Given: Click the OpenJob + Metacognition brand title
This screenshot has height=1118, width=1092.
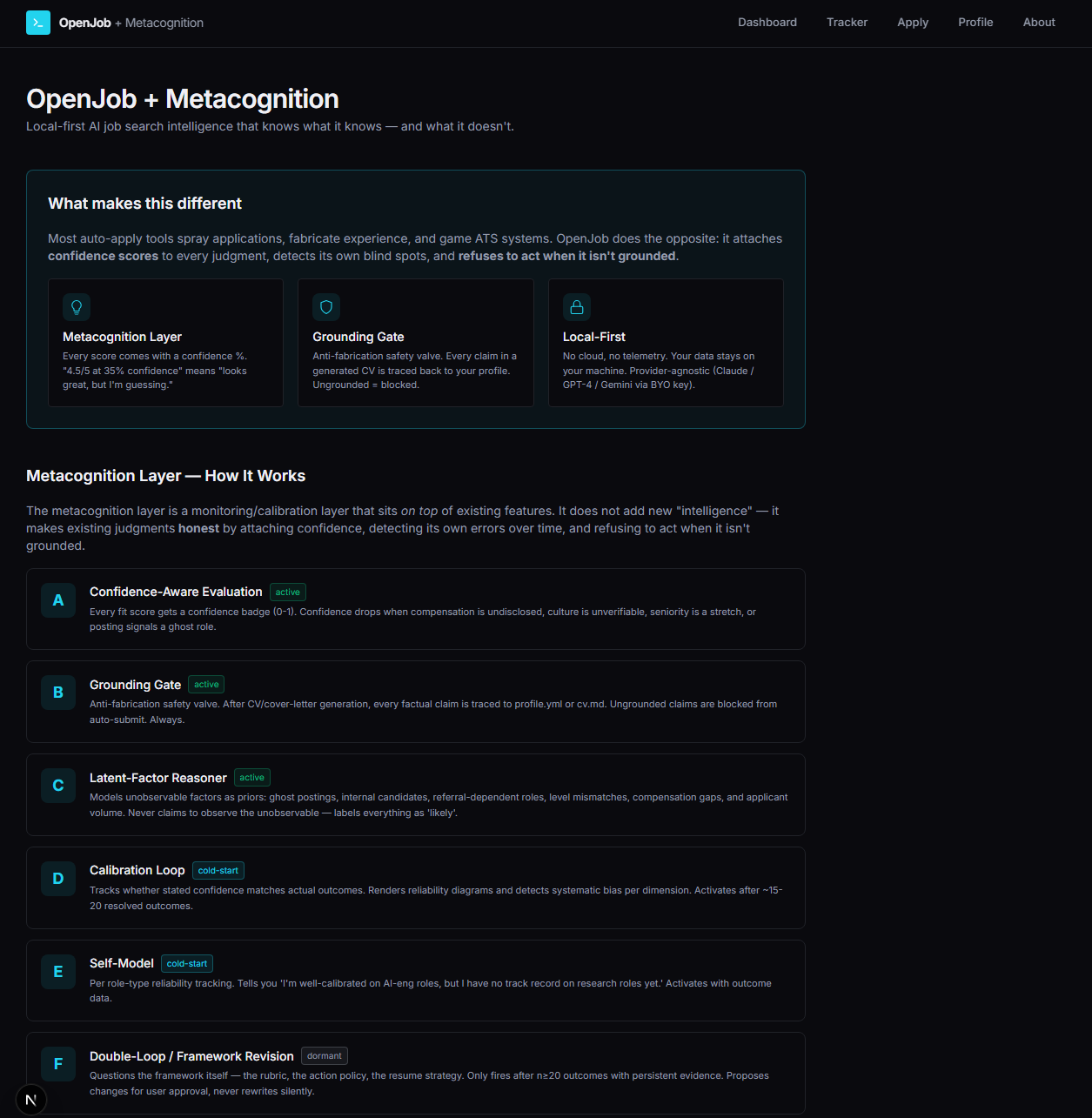Looking at the screenshot, I should (x=131, y=23).
